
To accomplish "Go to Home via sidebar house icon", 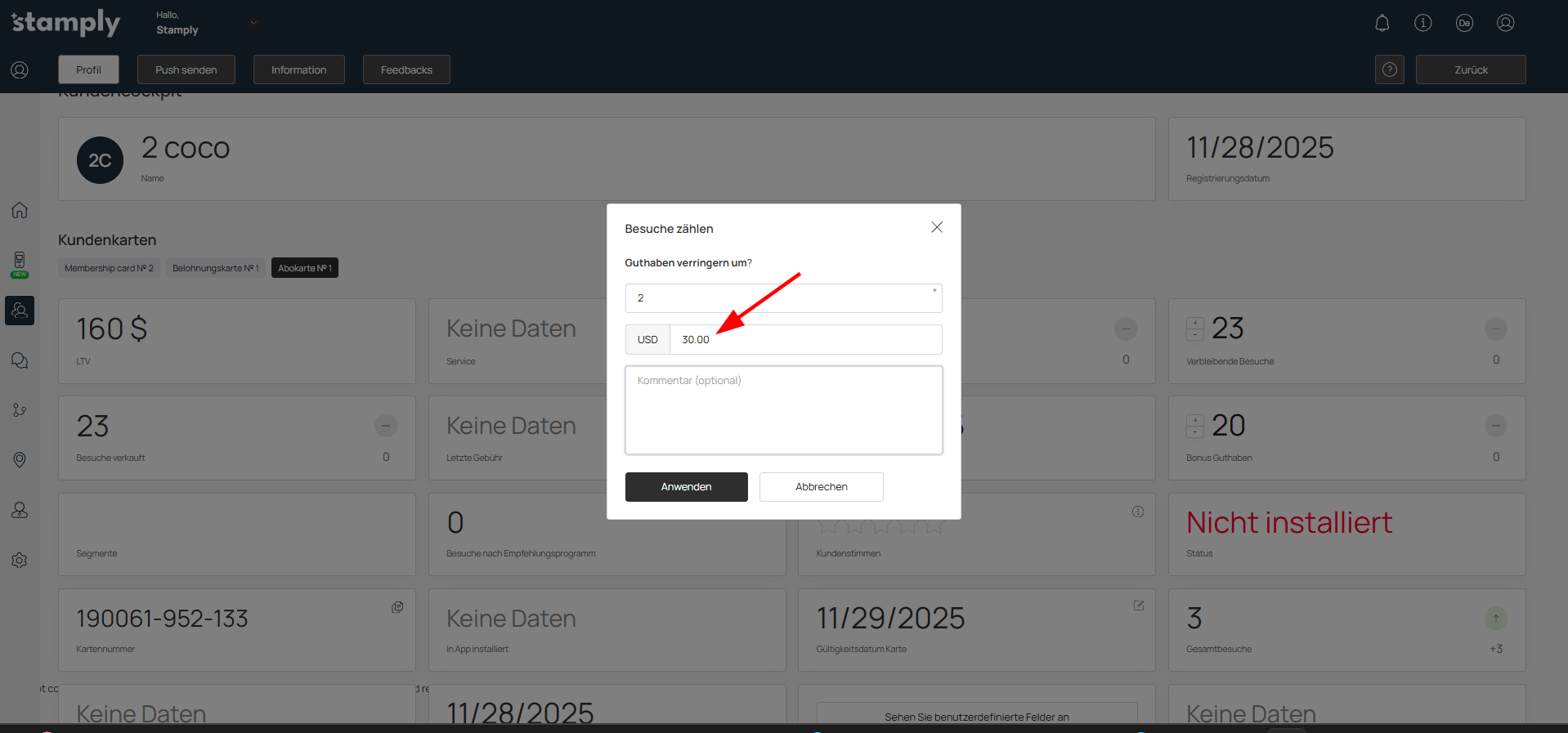I will pos(20,210).
